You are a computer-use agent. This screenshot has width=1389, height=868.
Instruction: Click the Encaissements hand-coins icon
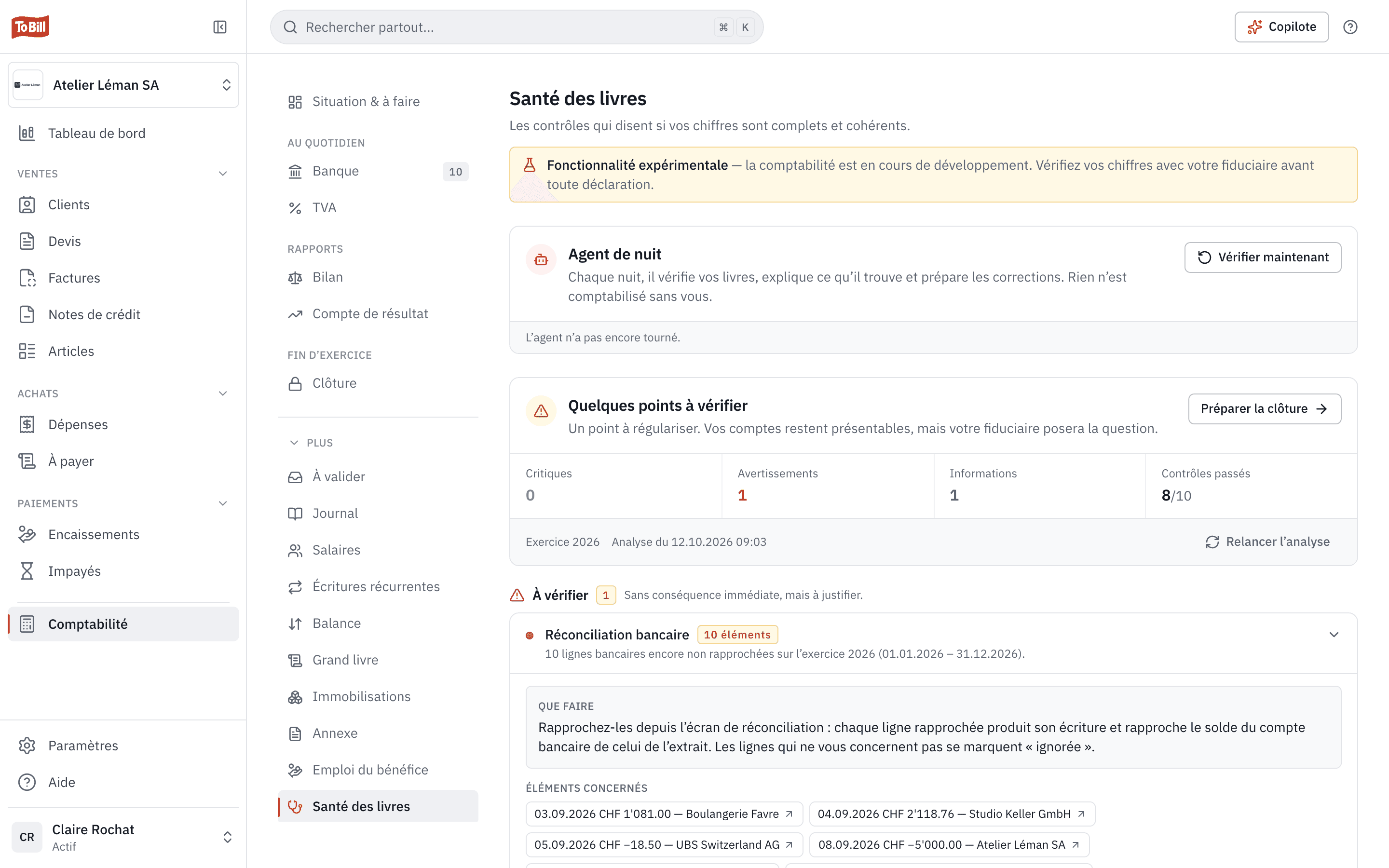pos(27,534)
